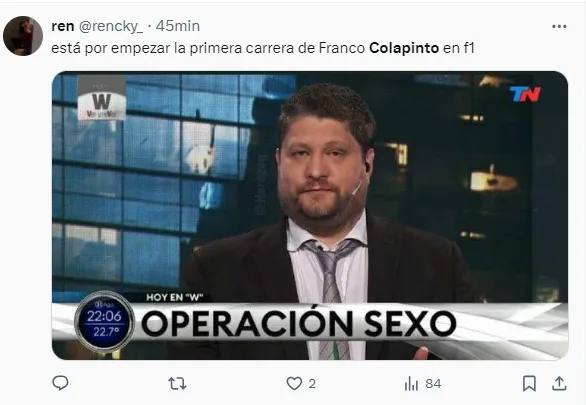Click the tweet text about primera carrera
Image resolution: width=586 pixels, height=405 pixels.
(x=263, y=48)
